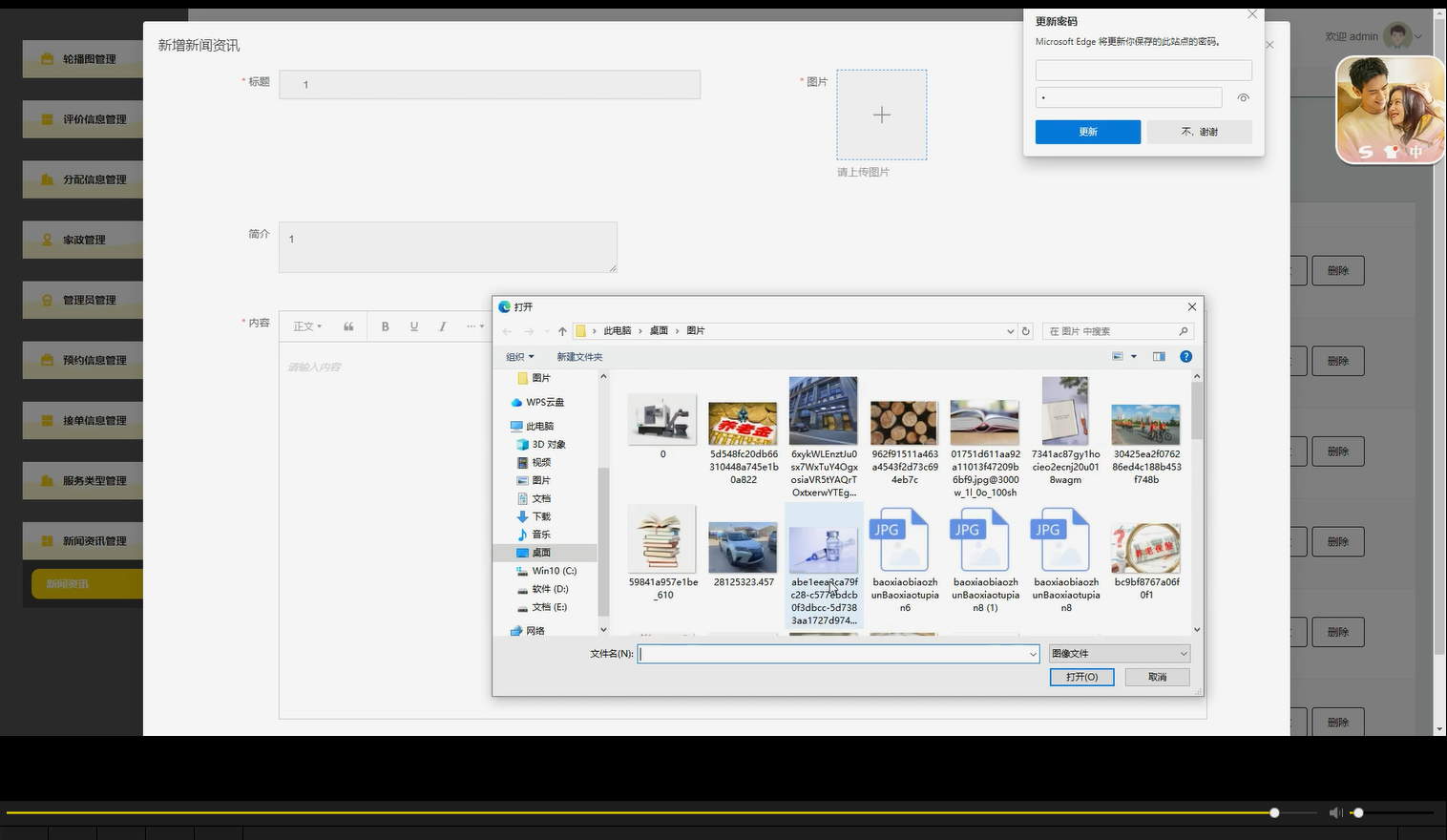Image resolution: width=1447 pixels, height=840 pixels.
Task: Click the 在 图片 中搜索 search box
Action: pyautogui.click(x=1118, y=331)
